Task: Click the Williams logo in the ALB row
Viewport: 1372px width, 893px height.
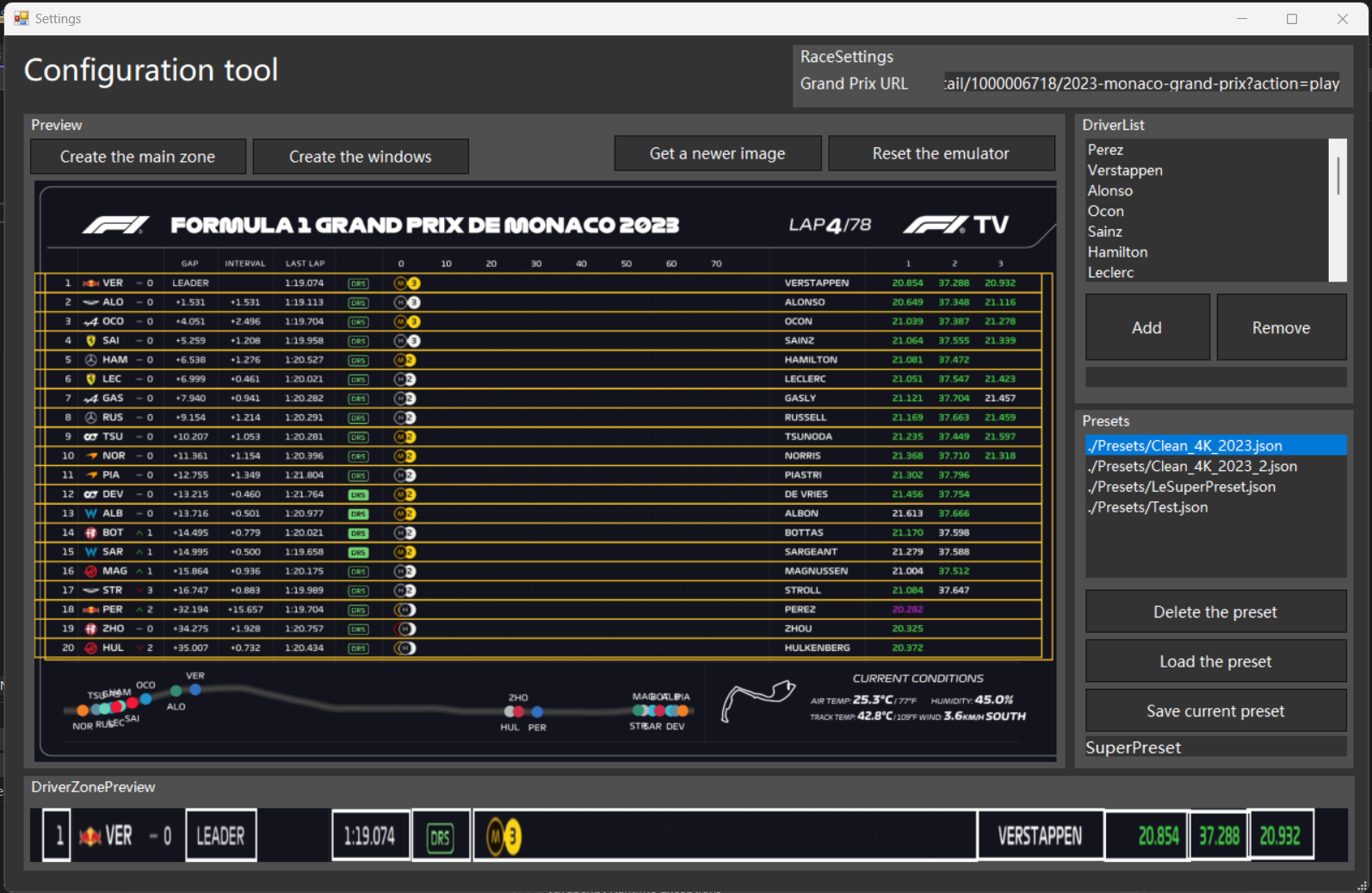Action: coord(90,513)
